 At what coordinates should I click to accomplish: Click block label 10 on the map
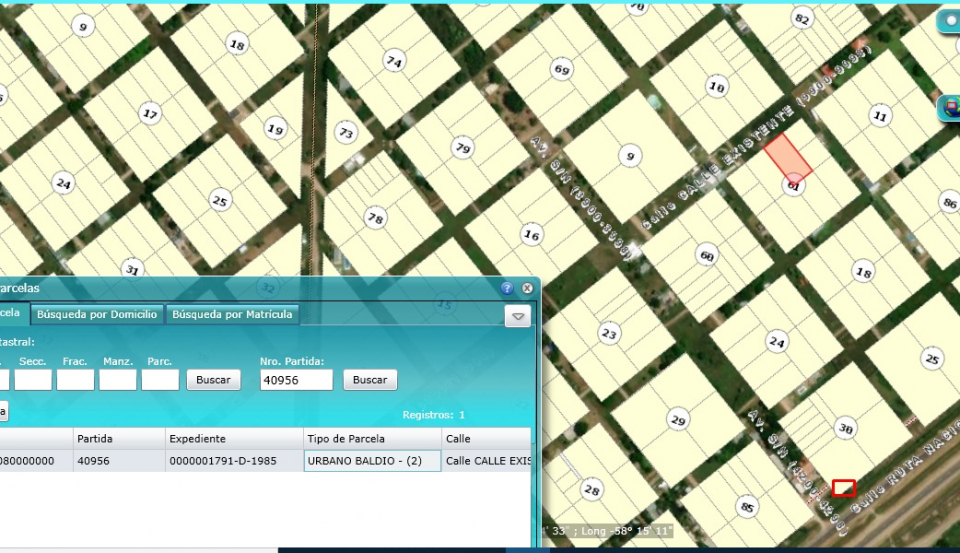[x=717, y=86]
